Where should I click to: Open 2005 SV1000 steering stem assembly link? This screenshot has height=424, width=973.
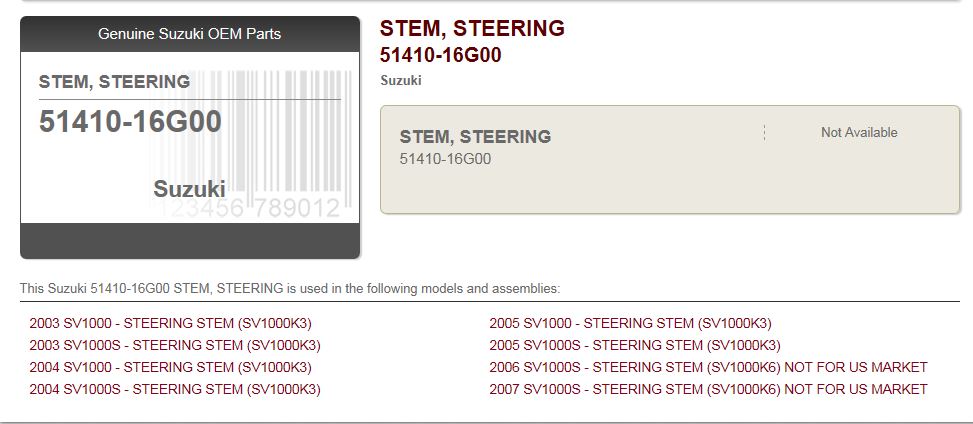point(630,323)
